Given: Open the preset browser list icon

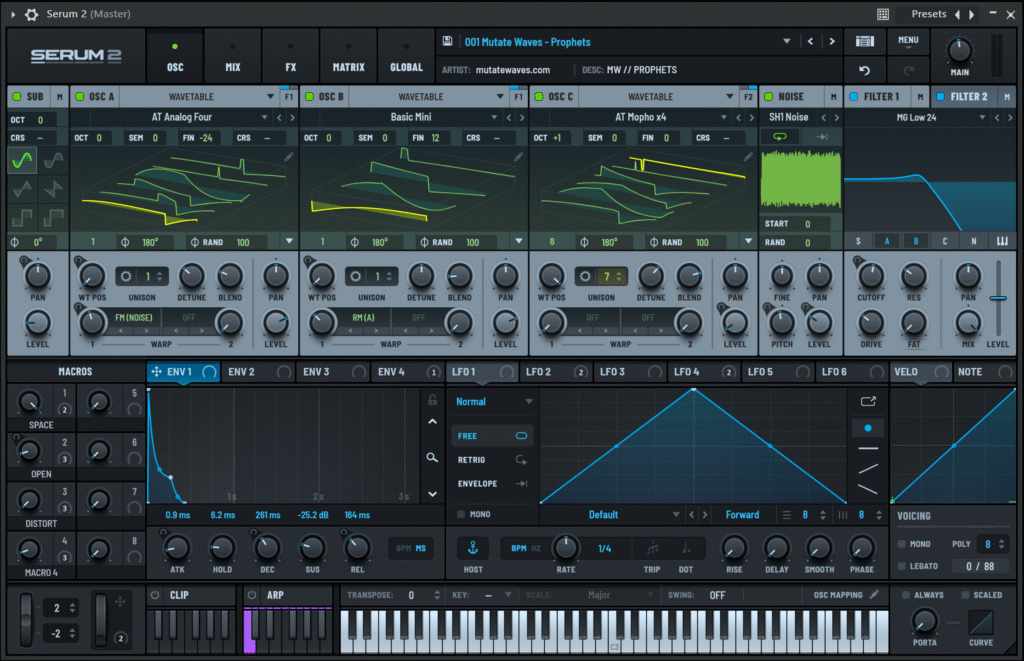Looking at the screenshot, I should click(865, 41).
